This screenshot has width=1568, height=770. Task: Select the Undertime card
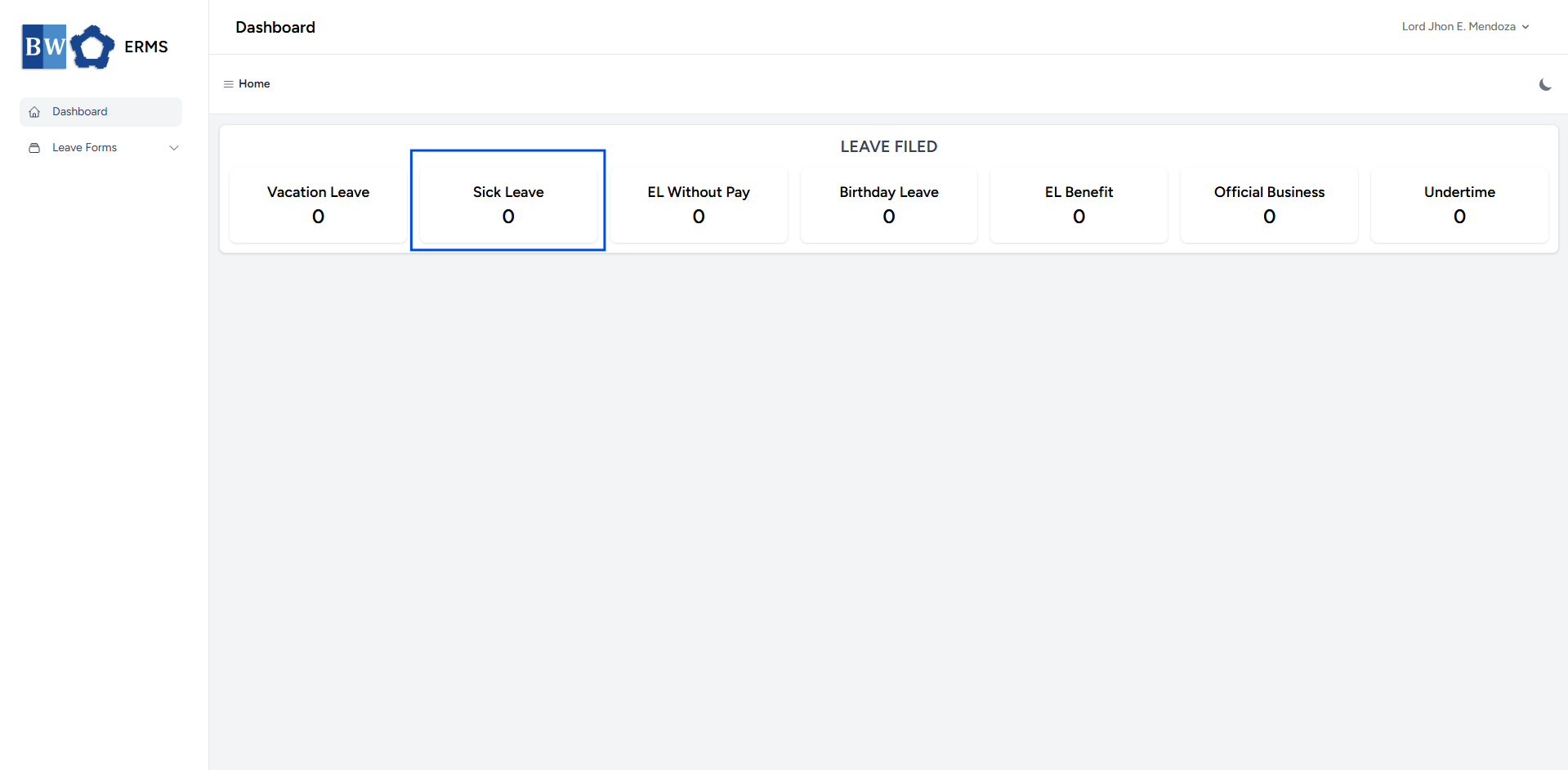coord(1459,204)
